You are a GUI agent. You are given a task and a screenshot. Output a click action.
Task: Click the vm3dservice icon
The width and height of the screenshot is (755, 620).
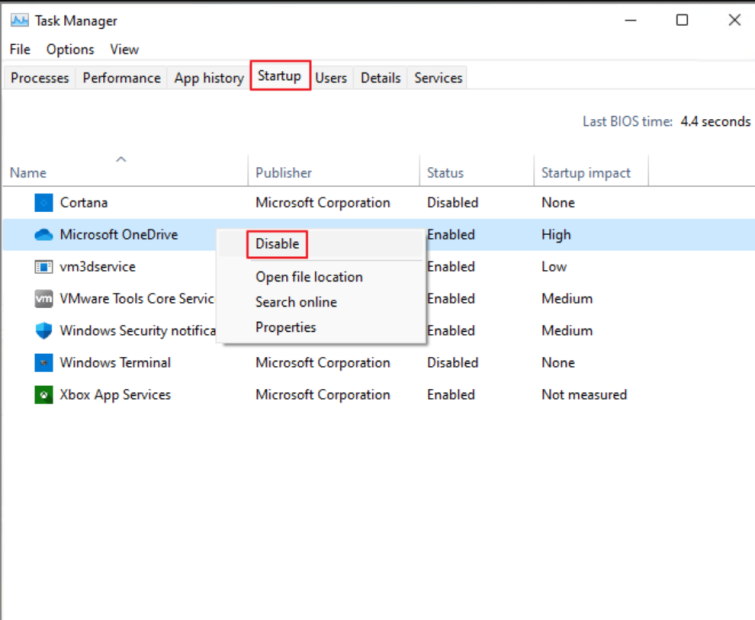tap(44, 267)
